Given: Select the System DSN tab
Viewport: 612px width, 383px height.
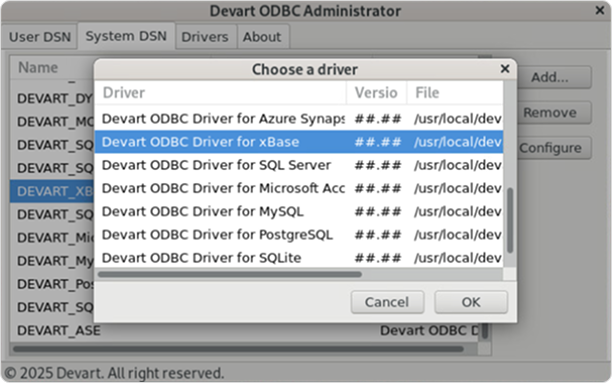Looking at the screenshot, I should (x=126, y=36).
